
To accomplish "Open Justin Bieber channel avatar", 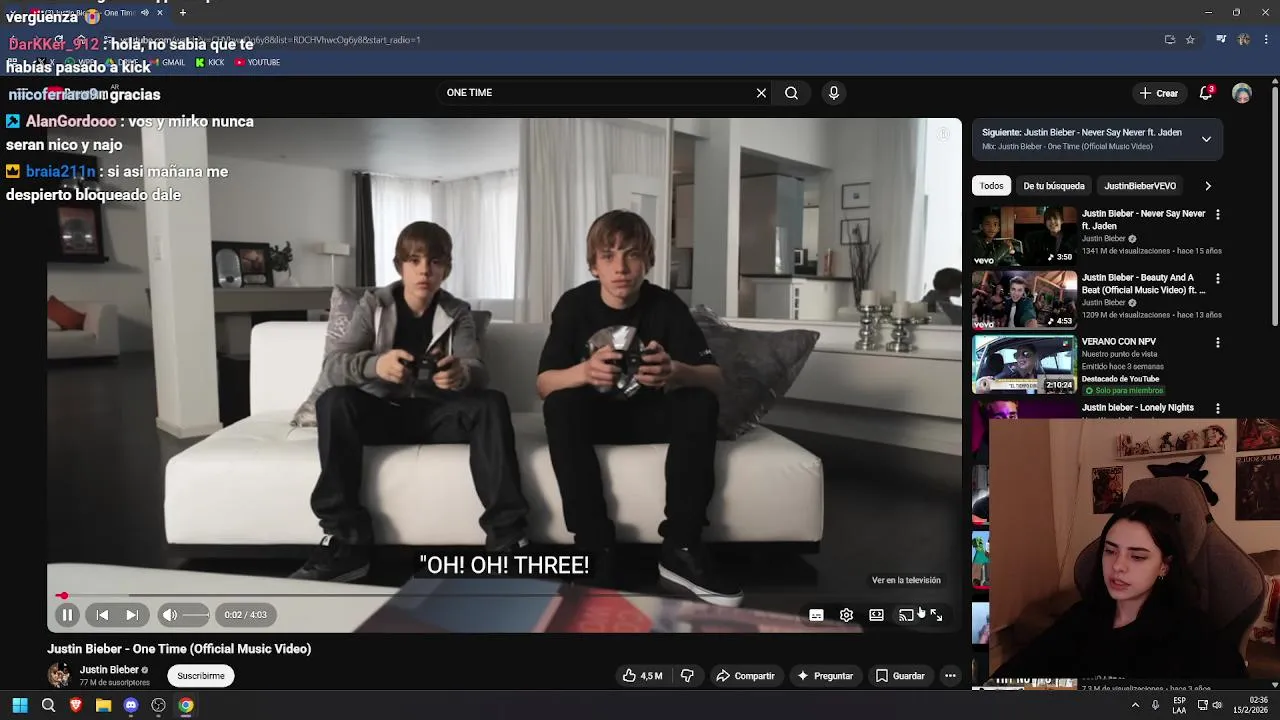I will 60,676.
